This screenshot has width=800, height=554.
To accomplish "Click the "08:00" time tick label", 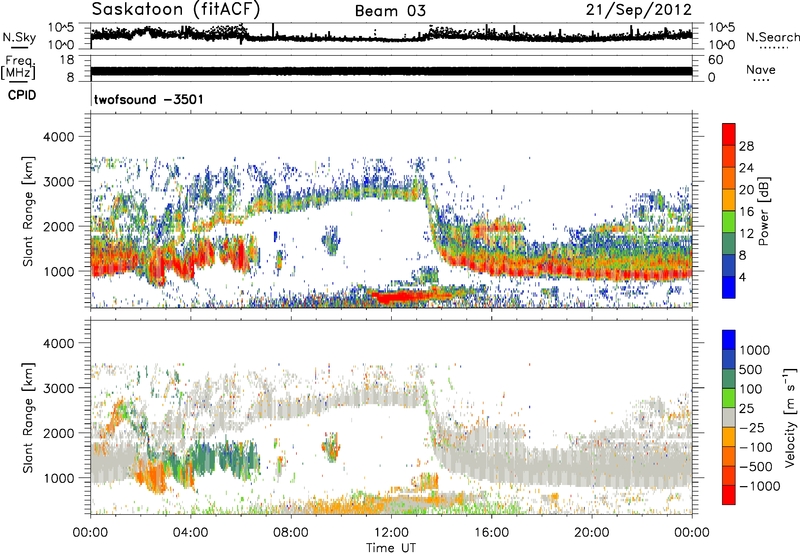I will pos(291,533).
